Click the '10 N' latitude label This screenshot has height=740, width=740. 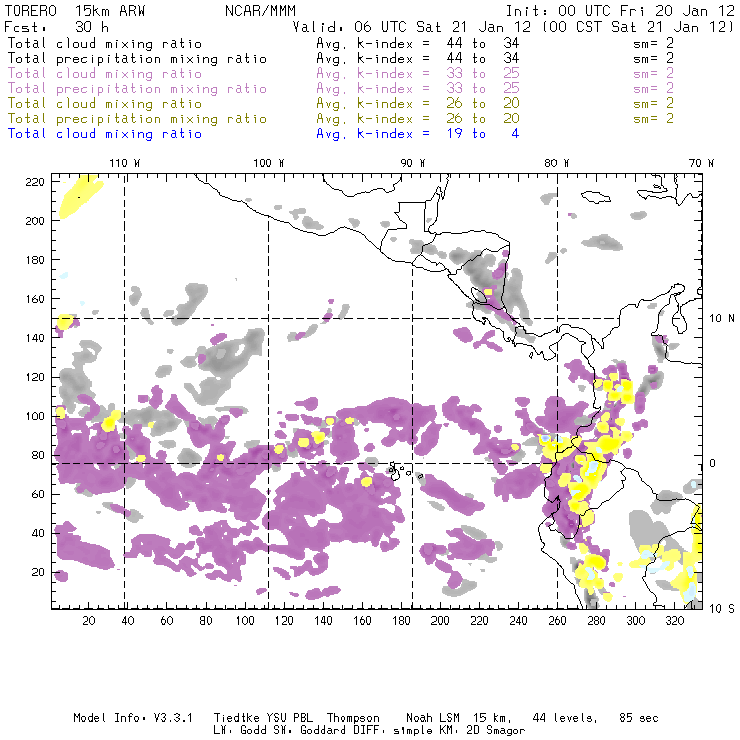722,319
